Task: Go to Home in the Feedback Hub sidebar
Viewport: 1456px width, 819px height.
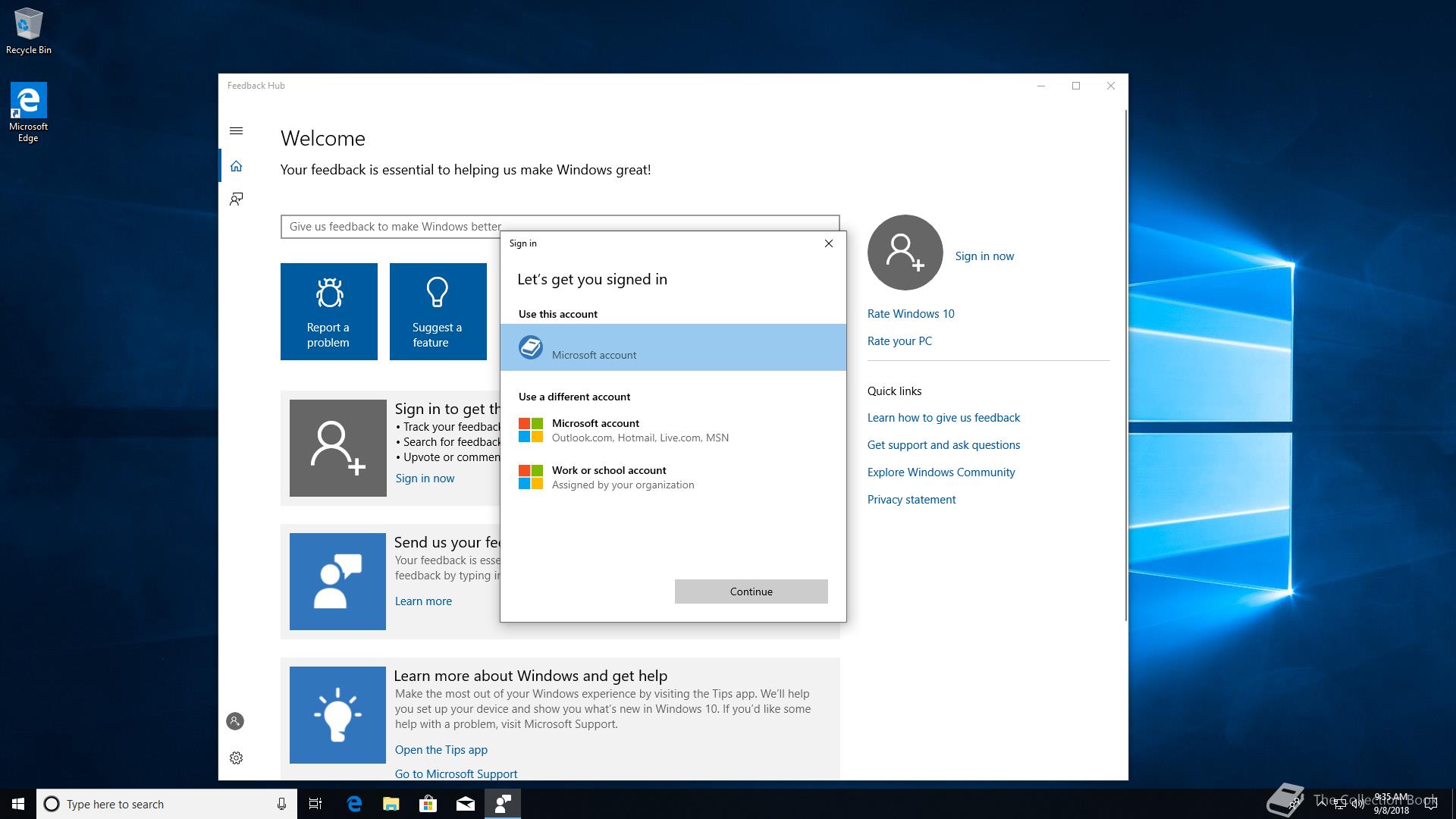Action: click(236, 166)
